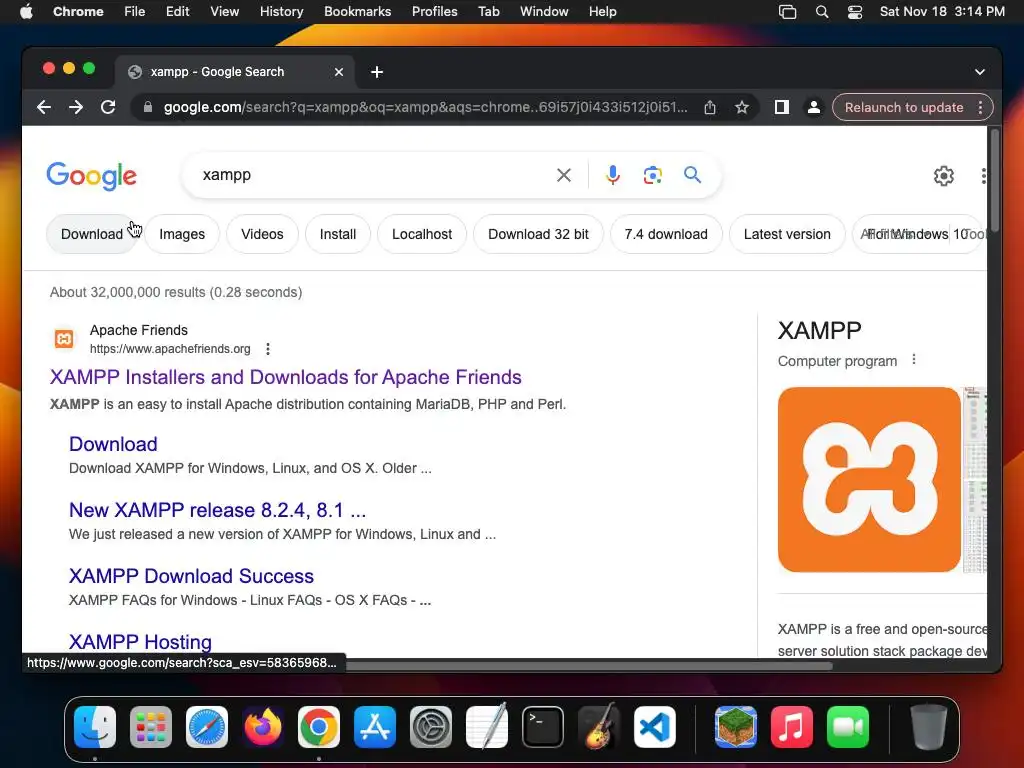Open FaceTime from the dock
Viewport: 1024px width, 768px height.
848,727
